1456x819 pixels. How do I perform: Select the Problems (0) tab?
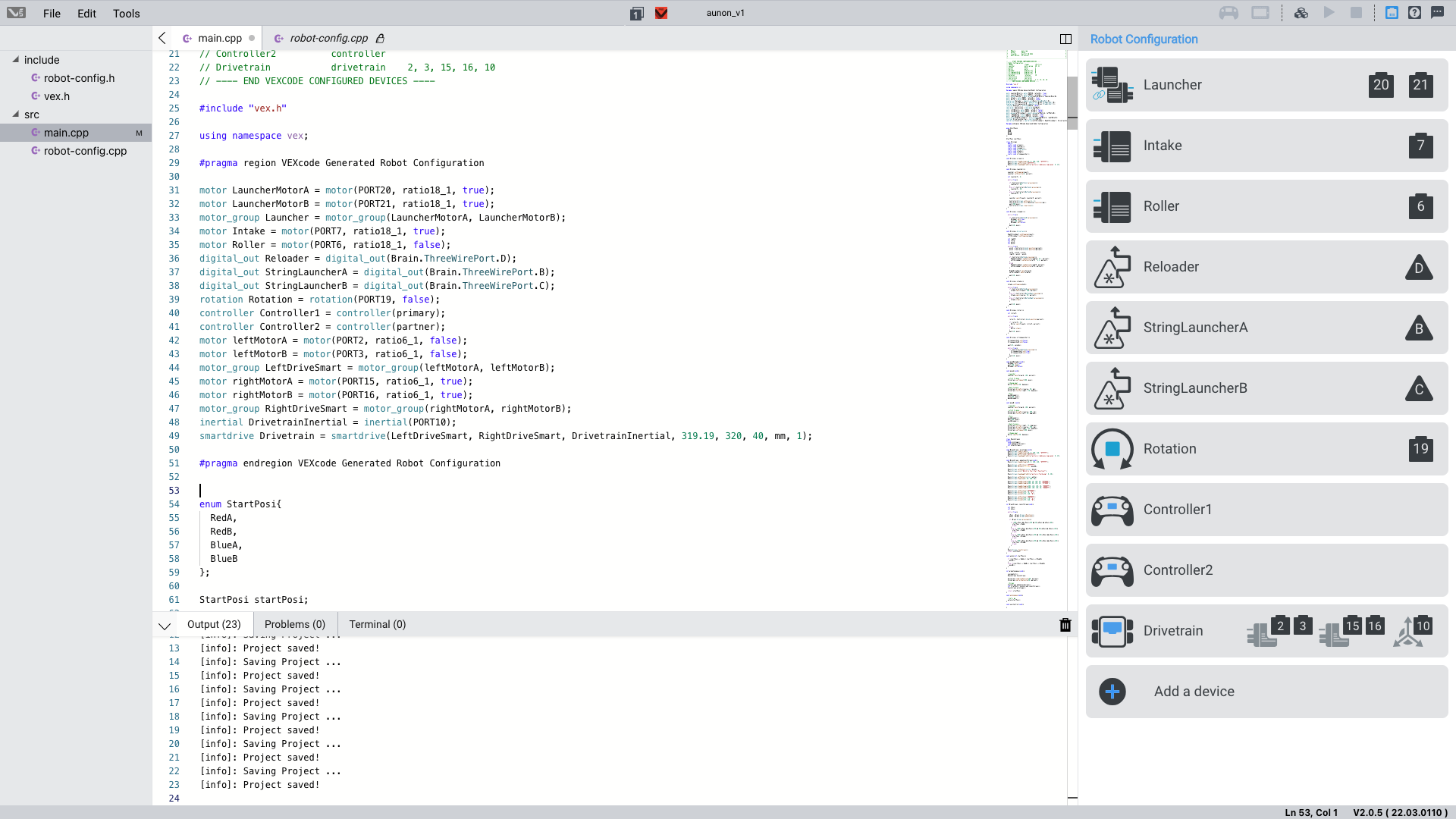[295, 624]
